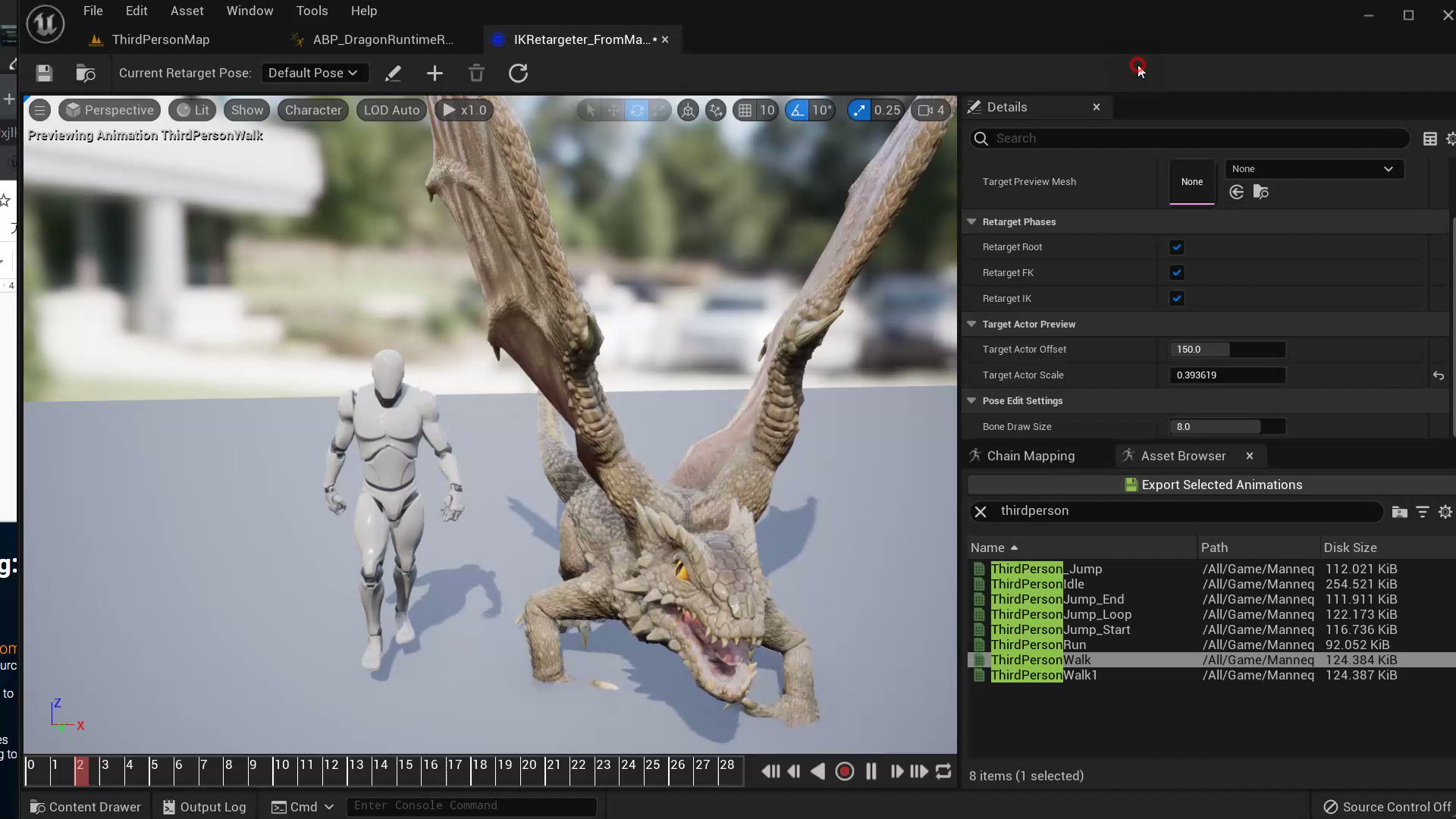Open the Tools menu

point(312,11)
